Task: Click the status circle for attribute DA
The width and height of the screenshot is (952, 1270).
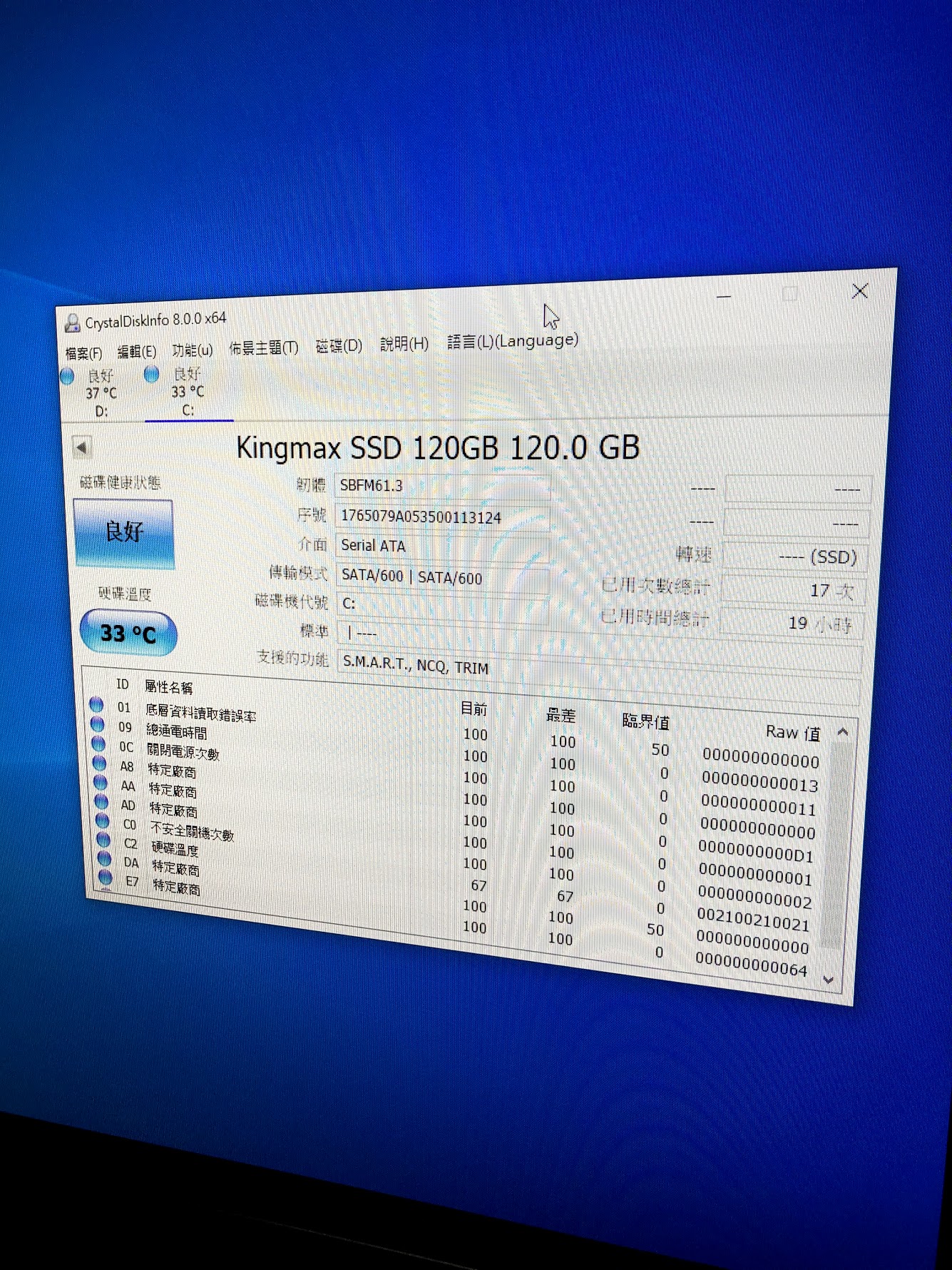Action: point(105,858)
